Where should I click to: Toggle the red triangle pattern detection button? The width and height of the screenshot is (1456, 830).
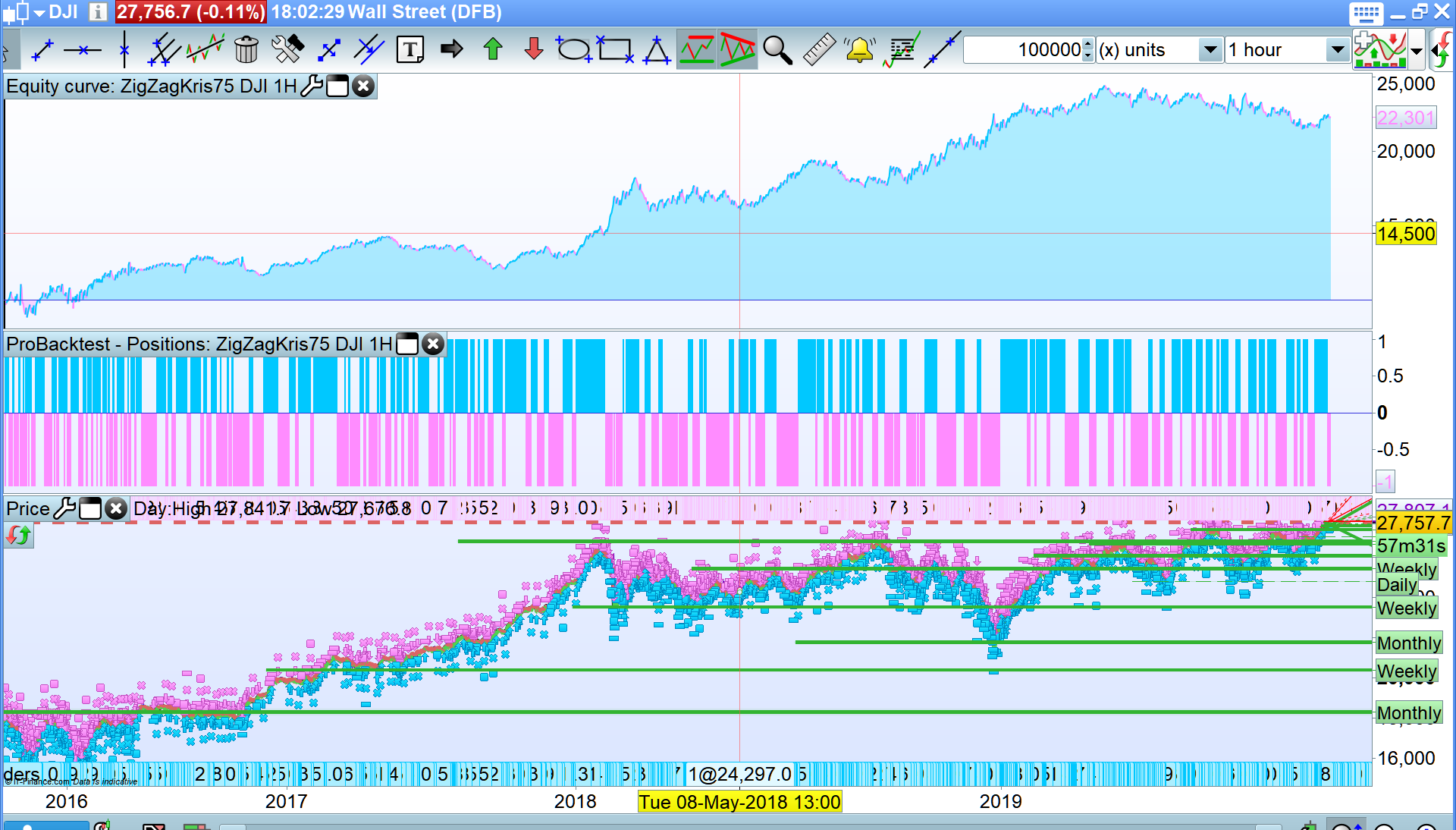coord(737,50)
